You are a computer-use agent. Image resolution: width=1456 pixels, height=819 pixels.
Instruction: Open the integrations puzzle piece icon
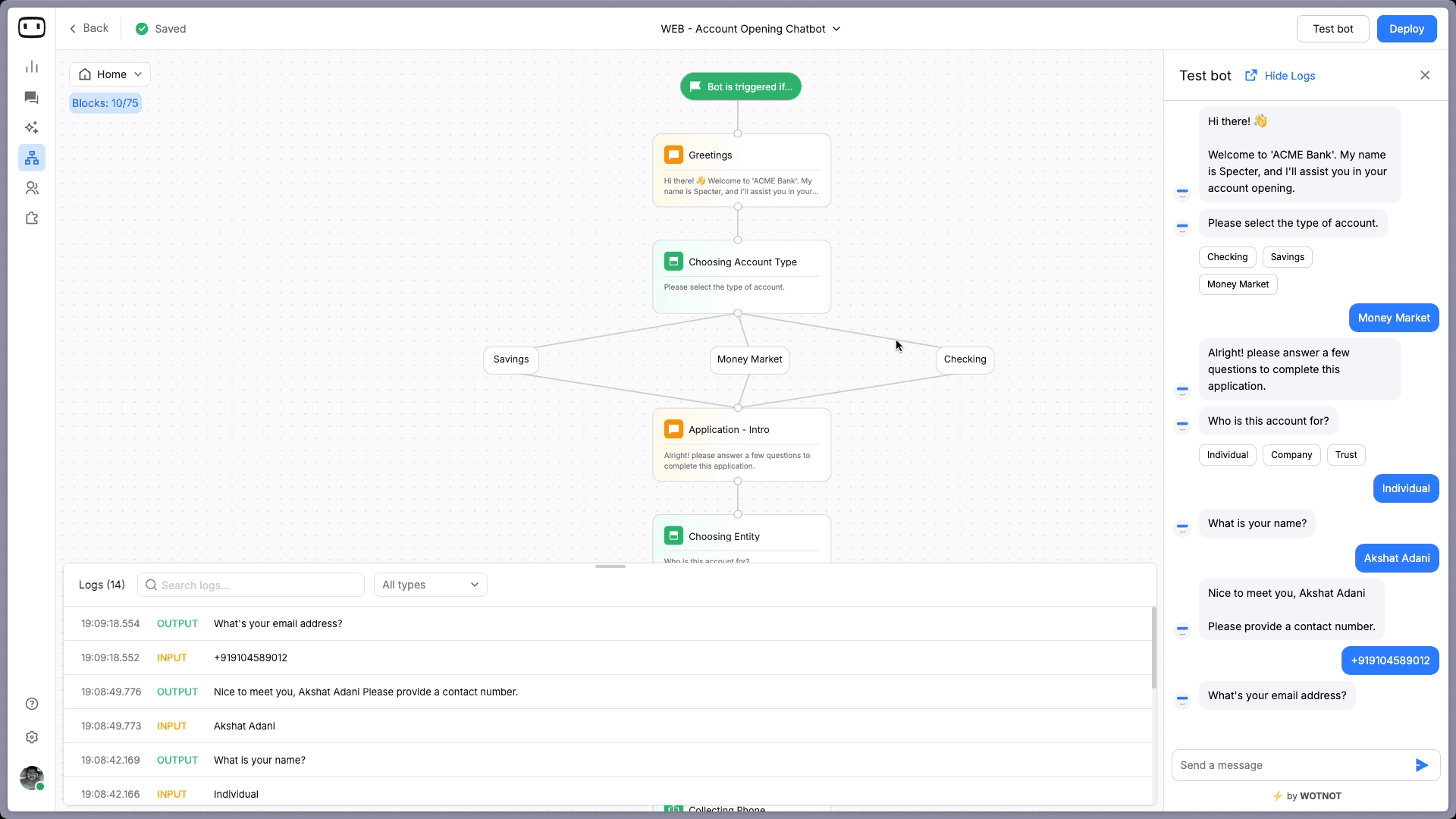pyautogui.click(x=32, y=218)
